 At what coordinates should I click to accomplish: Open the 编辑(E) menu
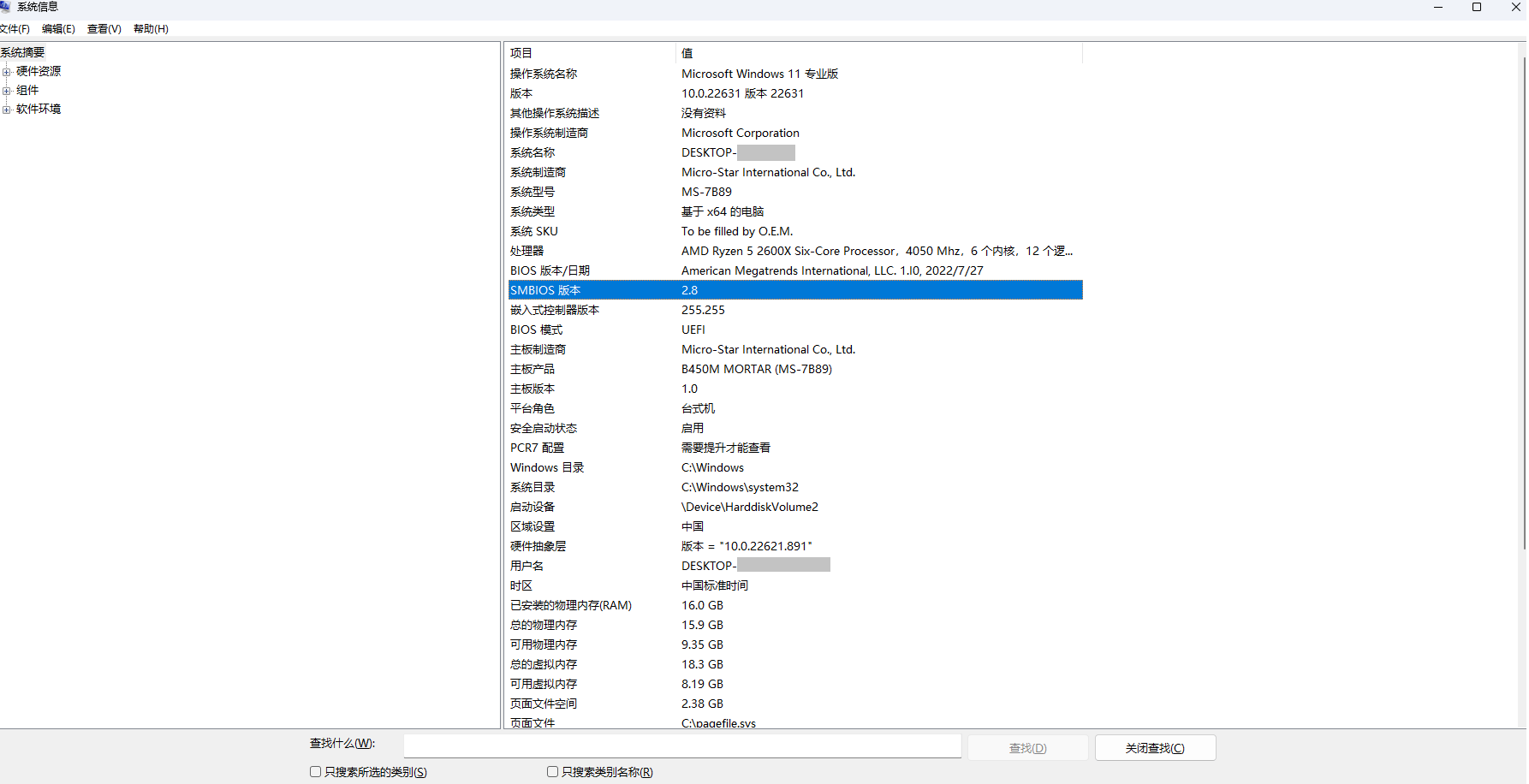pos(57,28)
